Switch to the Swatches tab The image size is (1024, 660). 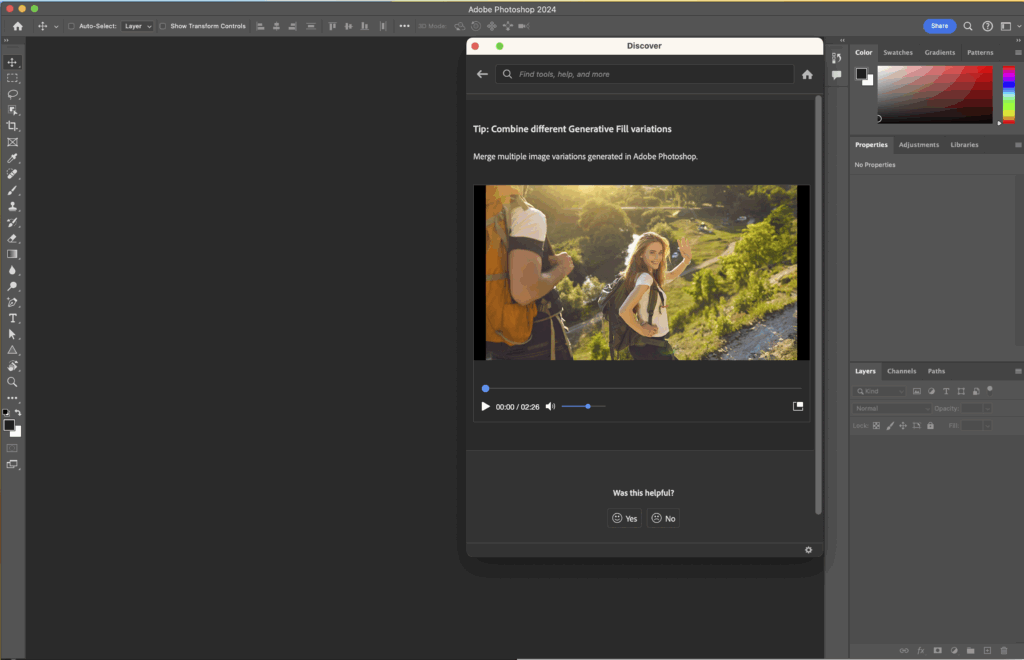coord(897,52)
